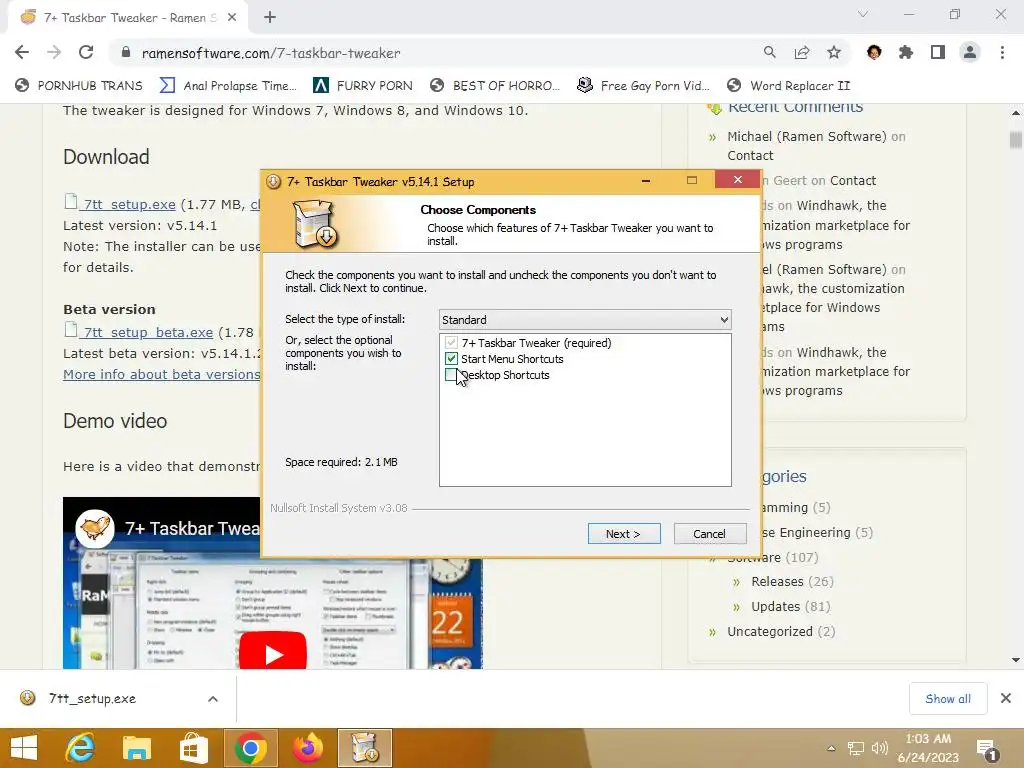This screenshot has width=1024, height=768.
Task: Check the Desktop Shortcuts component
Action: pos(451,374)
